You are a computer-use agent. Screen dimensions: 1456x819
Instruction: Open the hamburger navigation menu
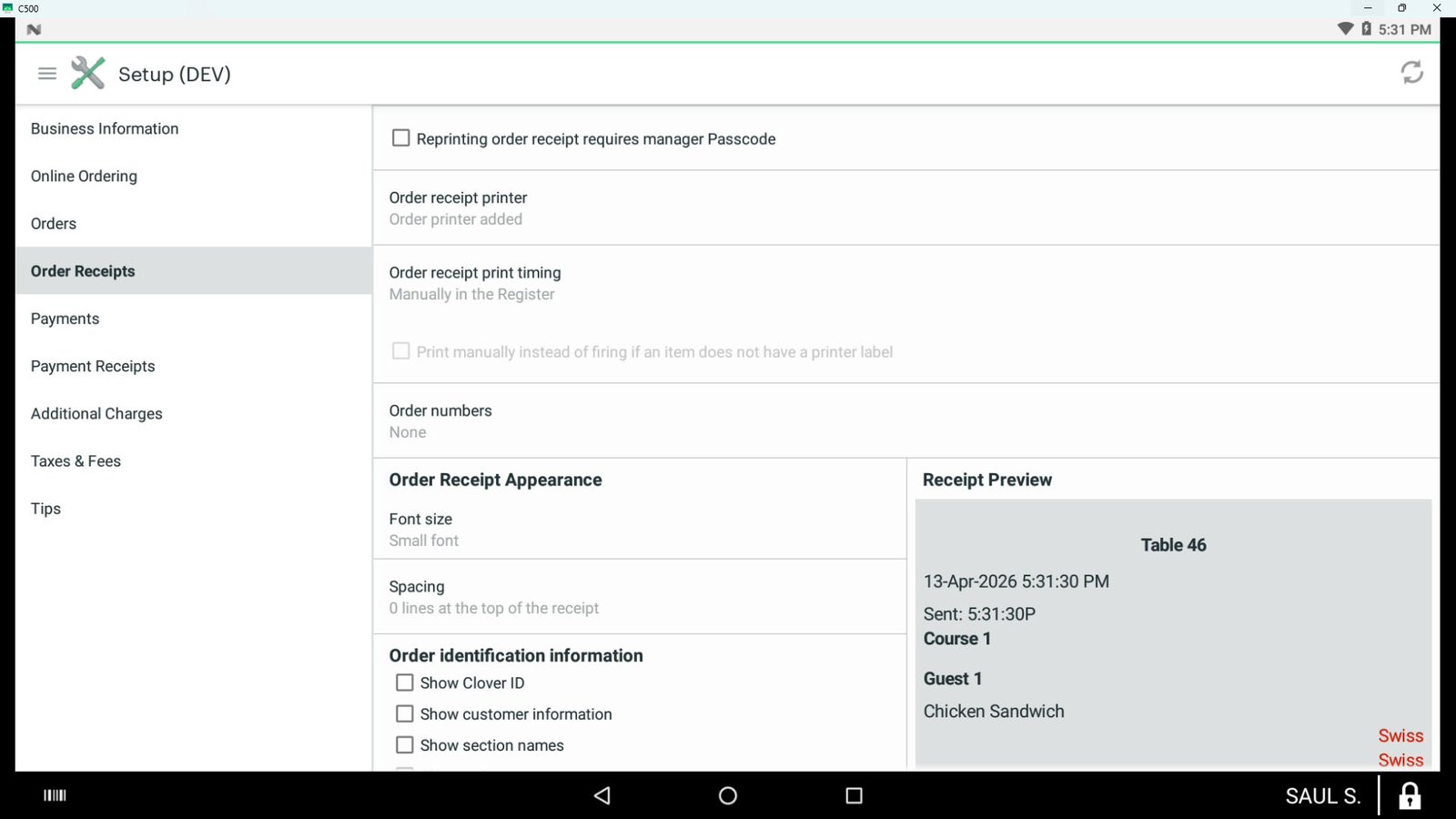(x=47, y=74)
